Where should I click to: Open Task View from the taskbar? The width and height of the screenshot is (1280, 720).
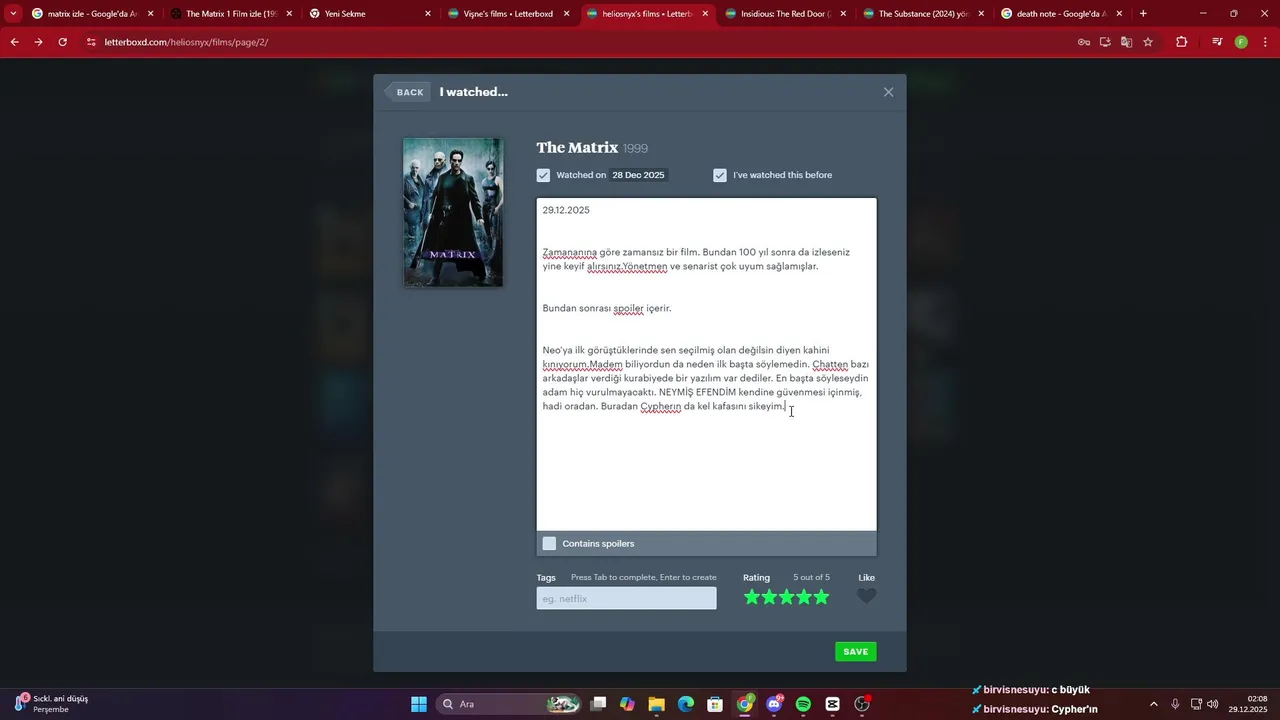pyautogui.click(x=598, y=704)
